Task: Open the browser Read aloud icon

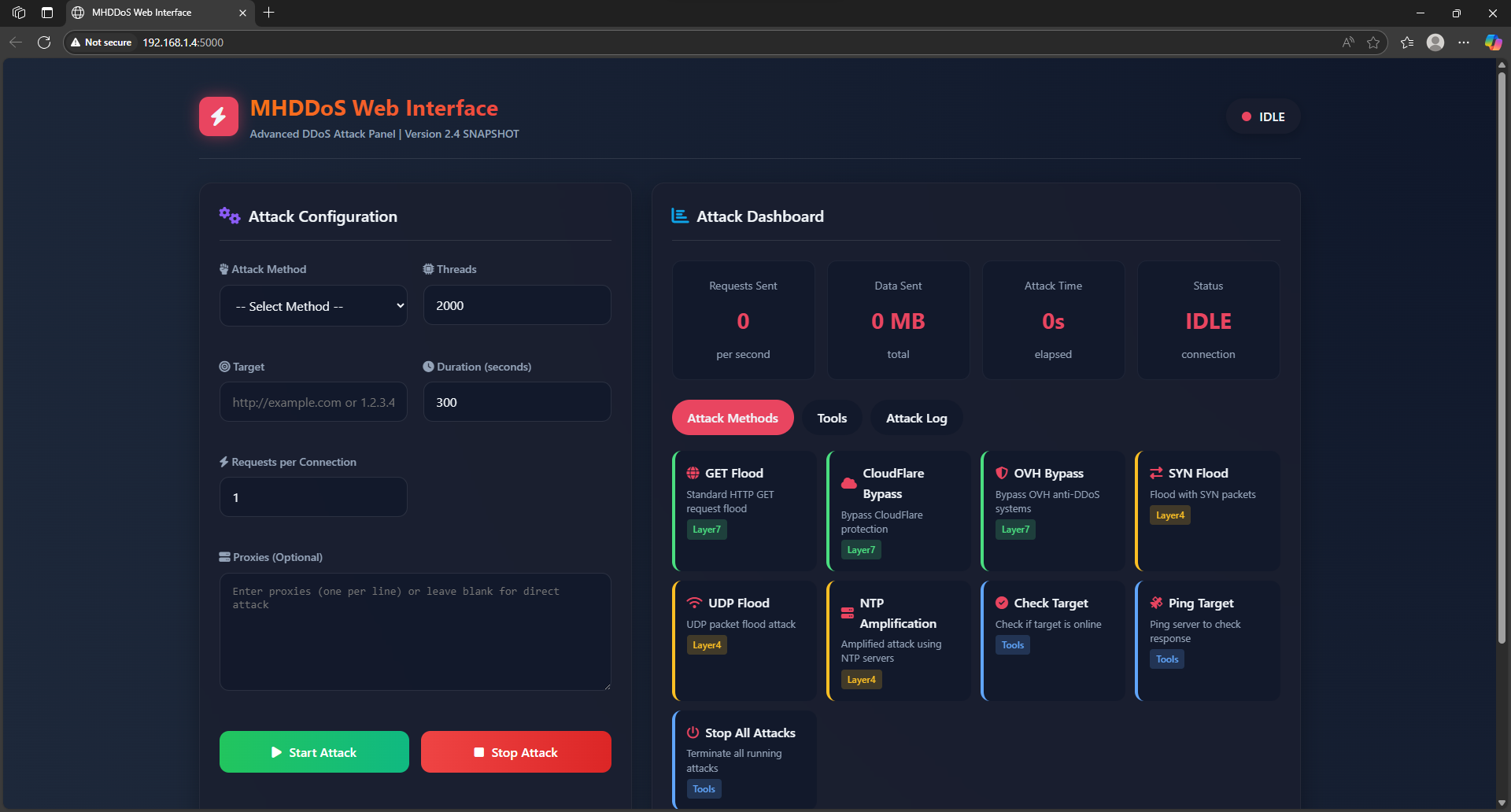Action: point(1348,42)
